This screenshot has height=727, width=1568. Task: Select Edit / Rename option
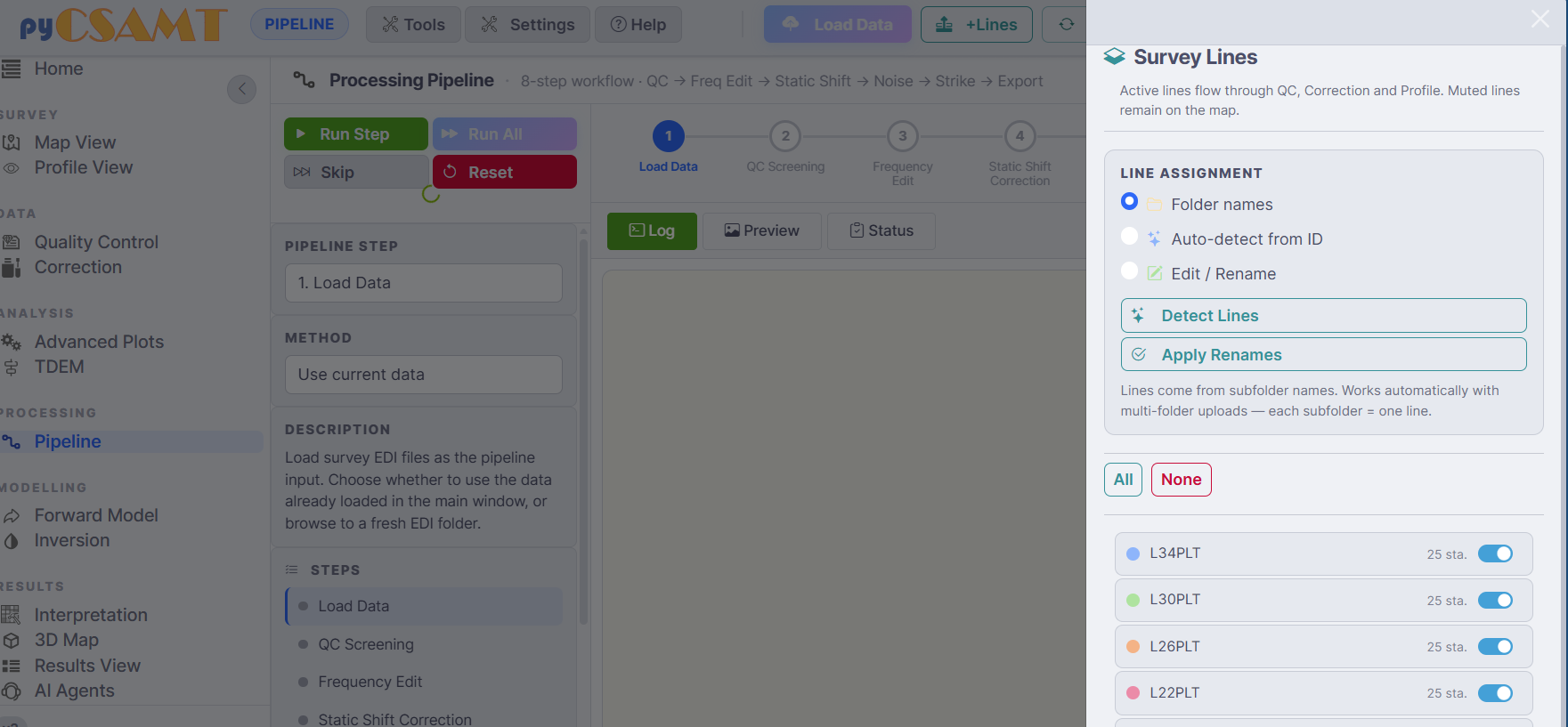pyautogui.click(x=1129, y=271)
